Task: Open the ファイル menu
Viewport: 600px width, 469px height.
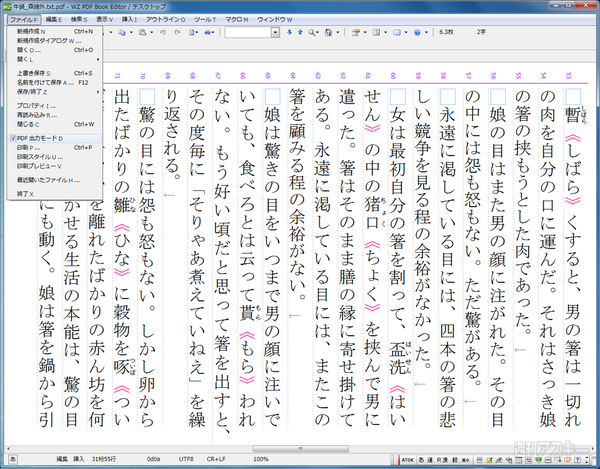Action: (24, 20)
